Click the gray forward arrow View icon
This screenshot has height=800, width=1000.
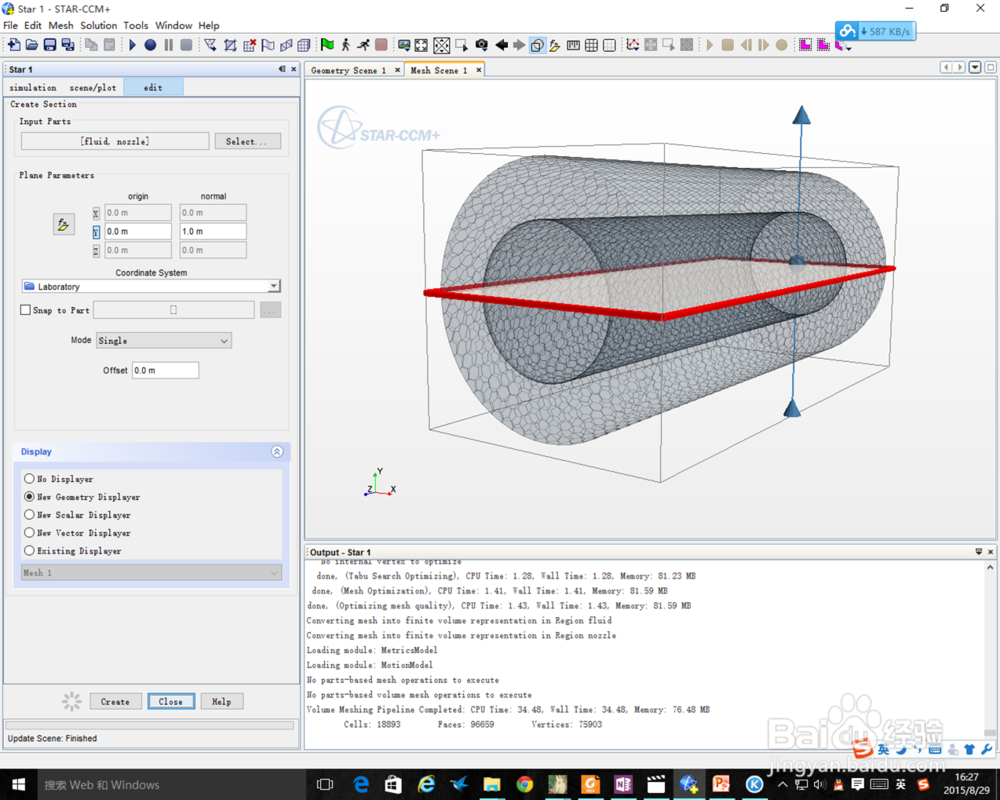coord(519,45)
